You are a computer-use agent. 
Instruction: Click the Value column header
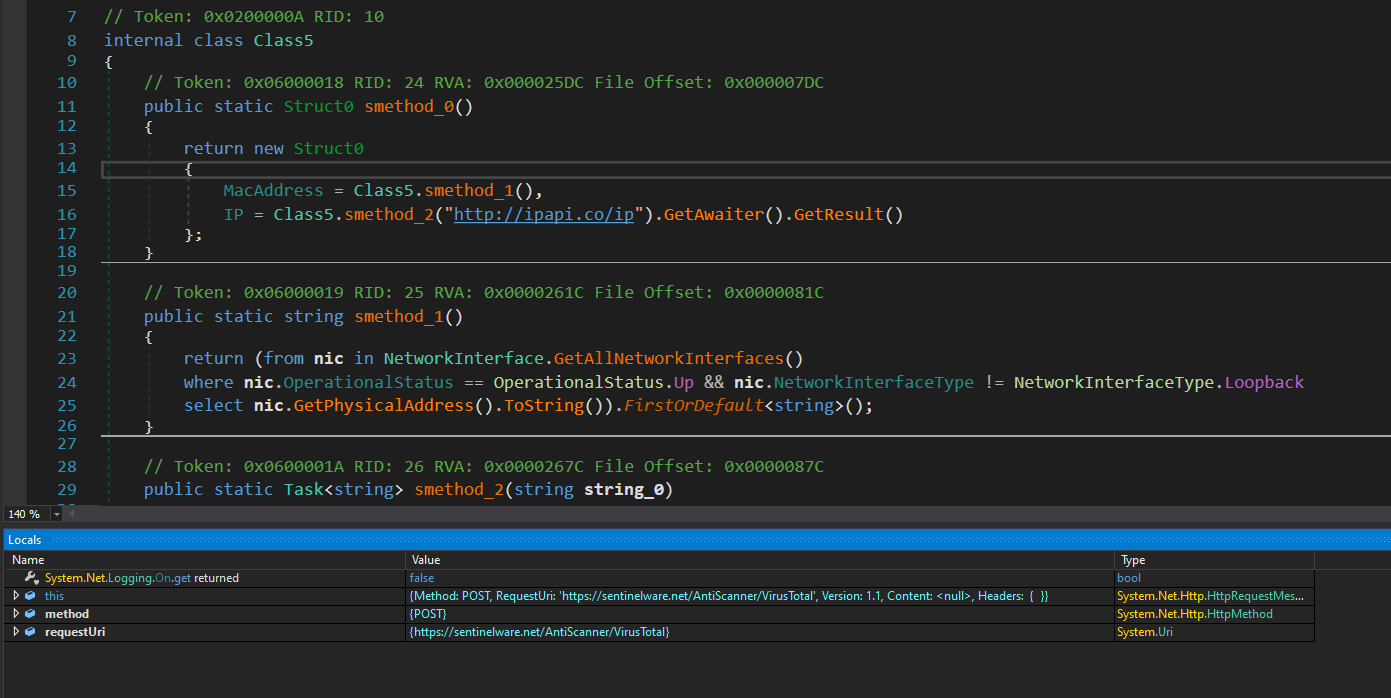pyautogui.click(x=426, y=560)
